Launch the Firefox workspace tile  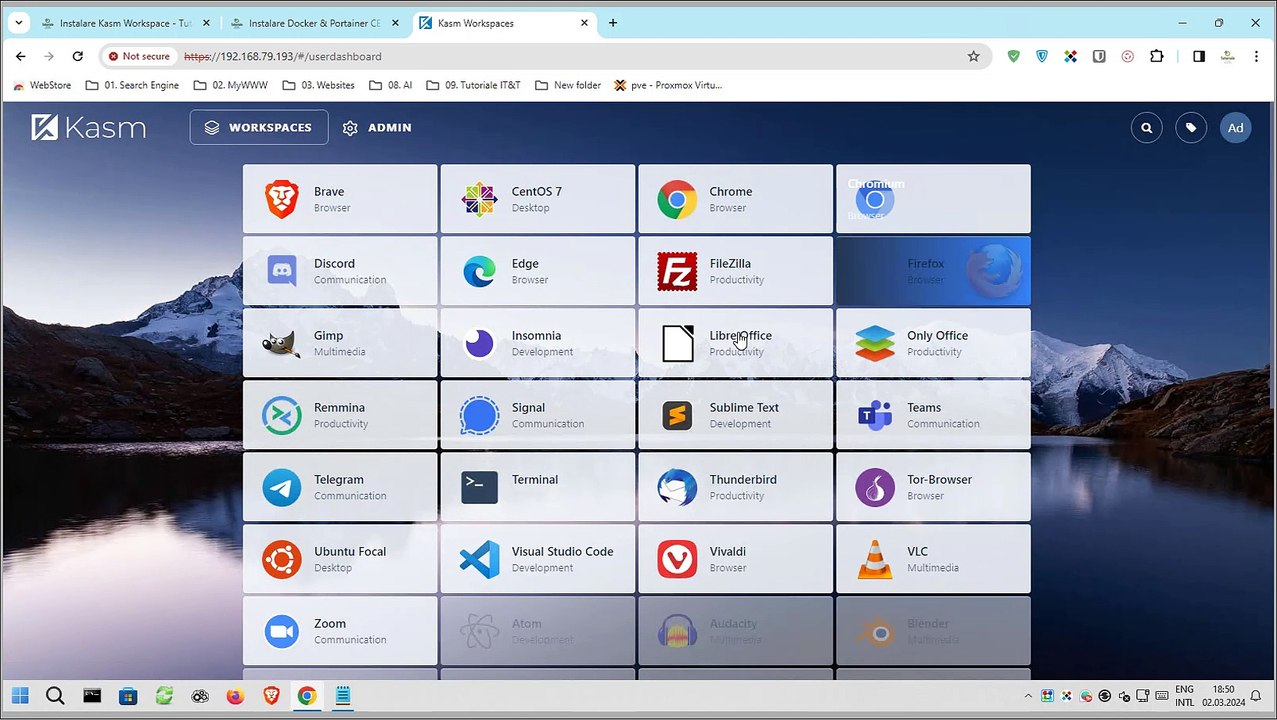pyautogui.click(x=933, y=271)
